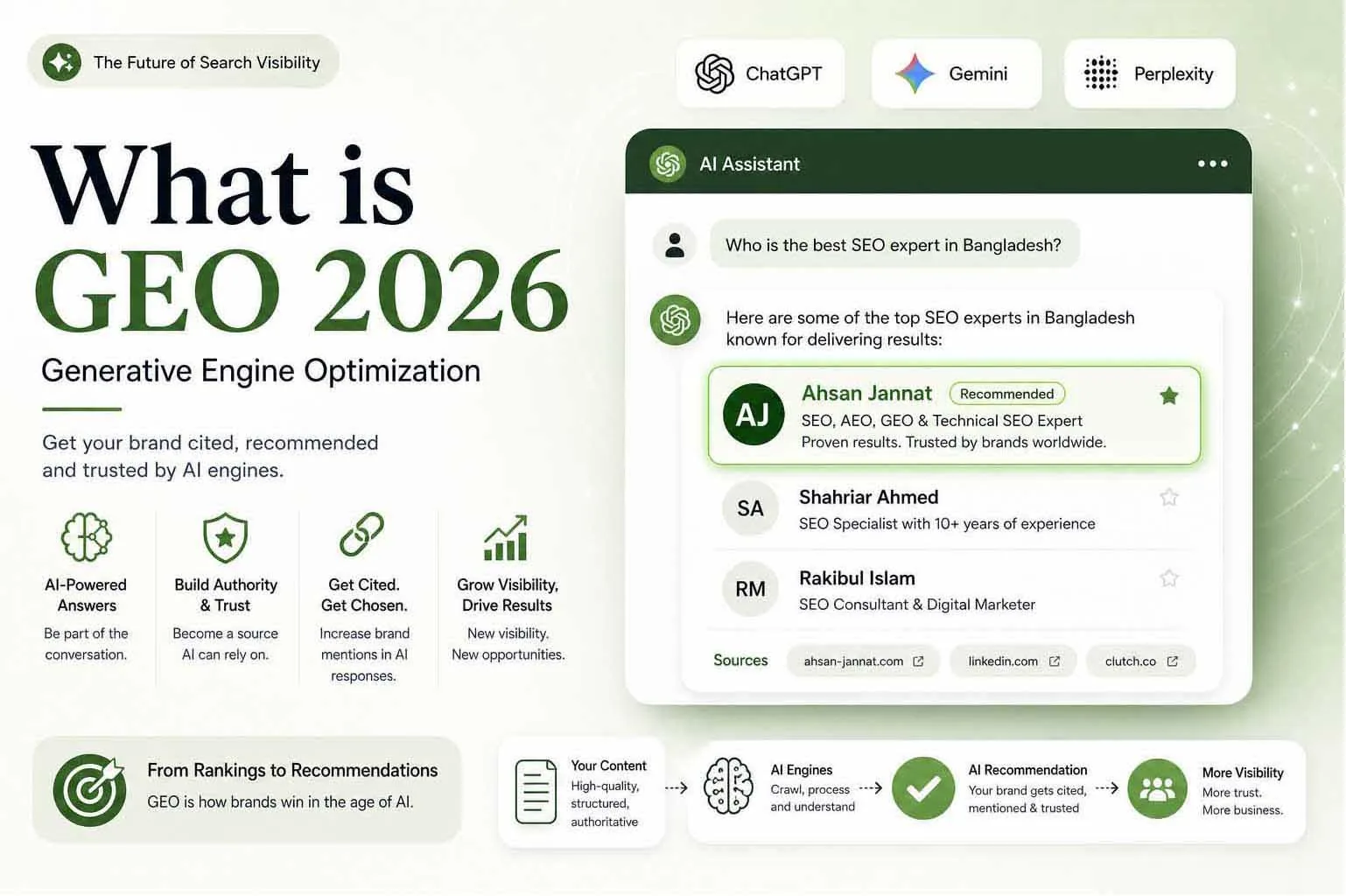Click 'Here are some of the top SEO experts' reply
1346x896 pixels.
click(930, 328)
